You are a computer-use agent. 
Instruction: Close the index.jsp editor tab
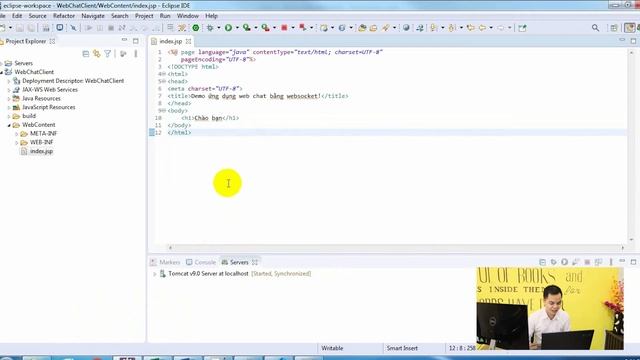(188, 41)
